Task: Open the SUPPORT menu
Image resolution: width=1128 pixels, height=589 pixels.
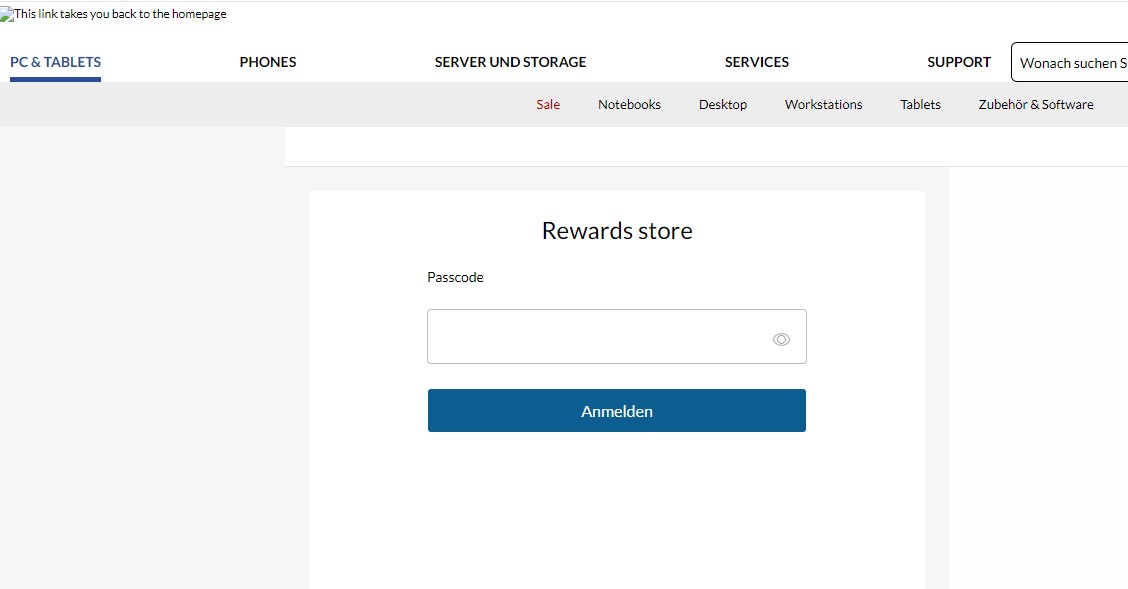Action: pyautogui.click(x=958, y=61)
